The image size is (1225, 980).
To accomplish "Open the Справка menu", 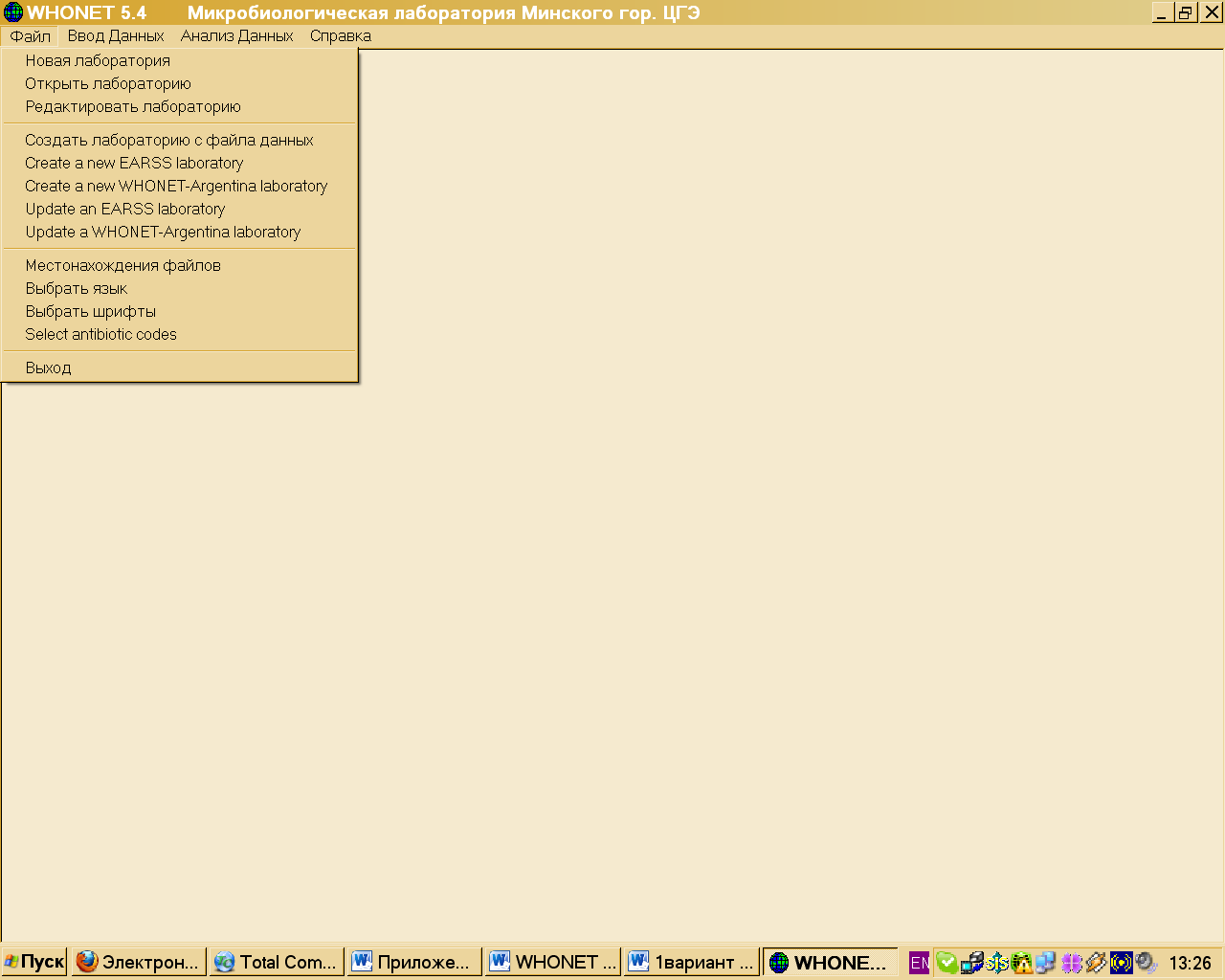I will (x=340, y=36).
